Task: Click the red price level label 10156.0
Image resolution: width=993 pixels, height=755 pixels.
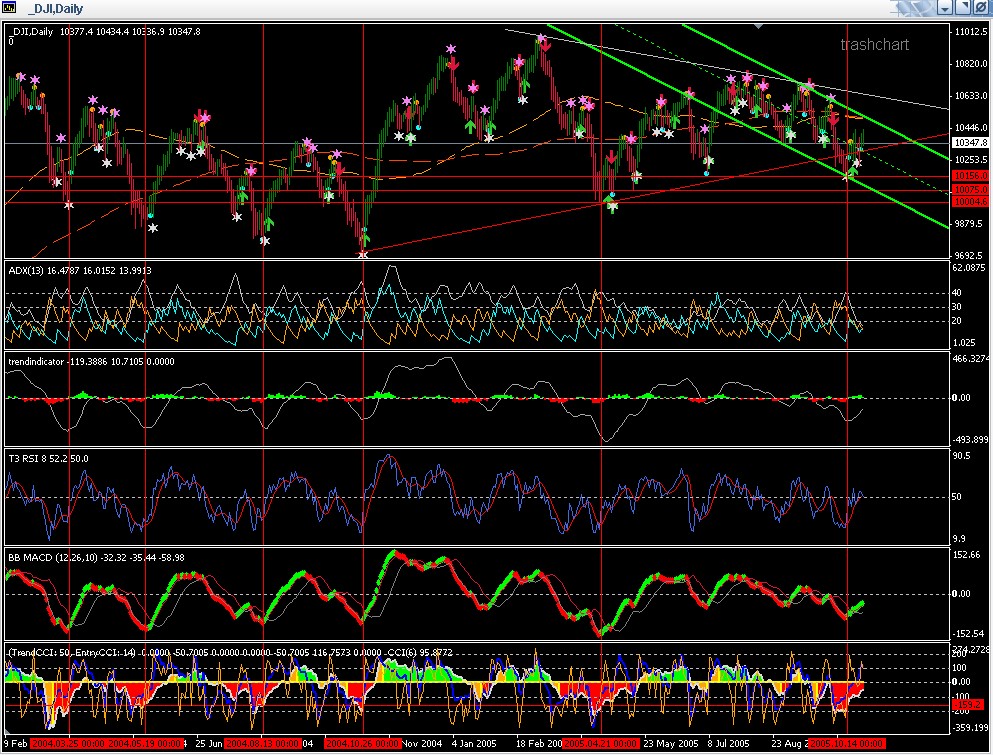Action: click(x=970, y=176)
